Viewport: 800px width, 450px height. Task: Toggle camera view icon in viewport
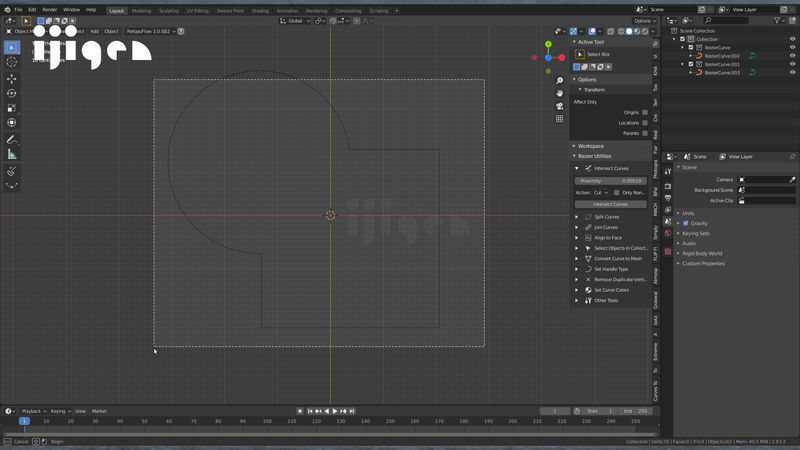tap(560, 106)
